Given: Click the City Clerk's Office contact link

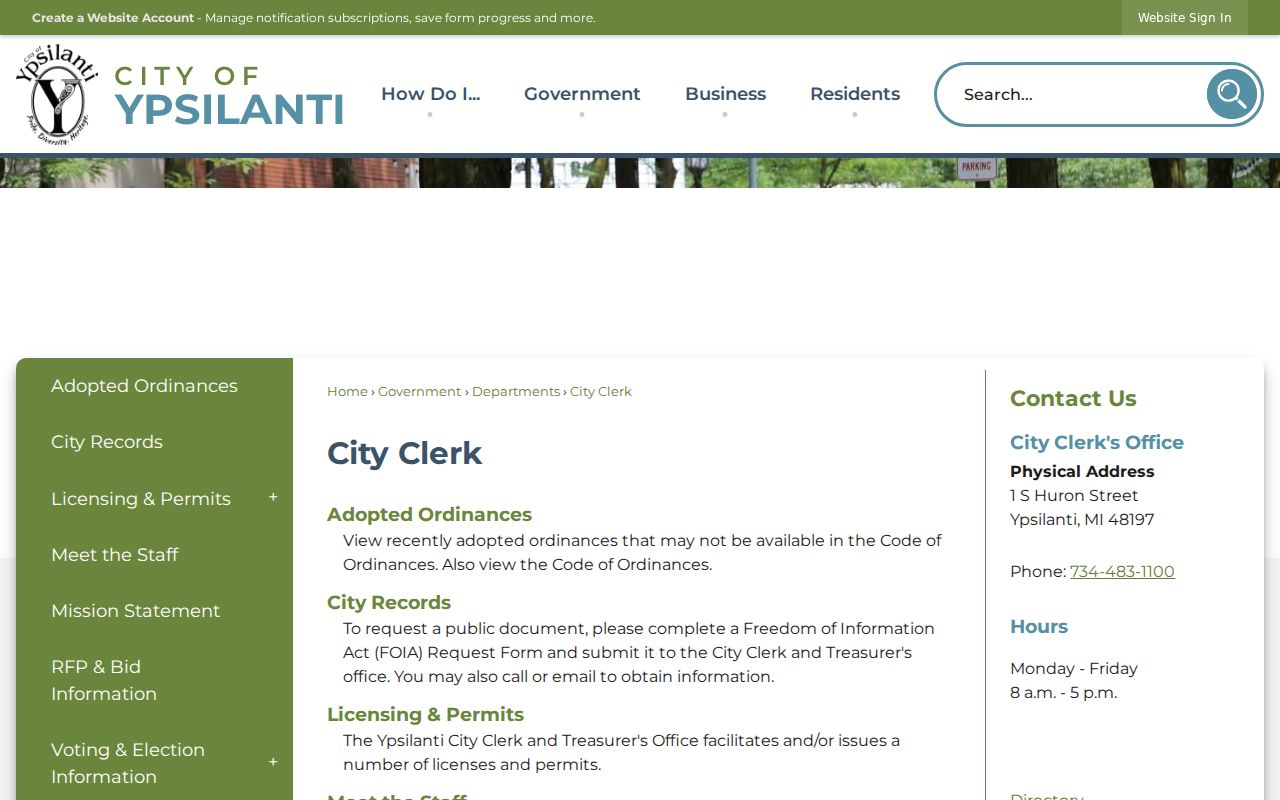Looking at the screenshot, I should [1097, 442].
